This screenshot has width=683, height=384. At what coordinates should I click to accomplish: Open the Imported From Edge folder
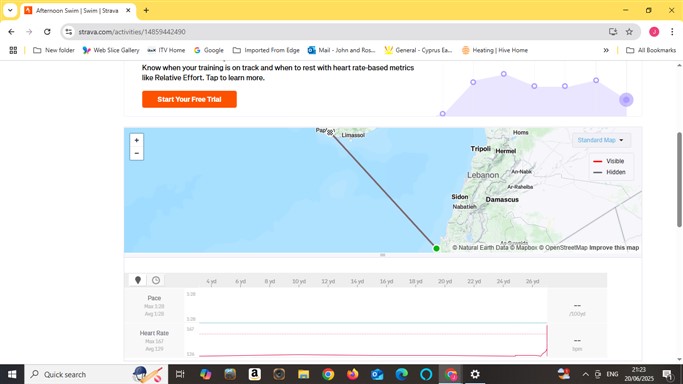[266, 51]
